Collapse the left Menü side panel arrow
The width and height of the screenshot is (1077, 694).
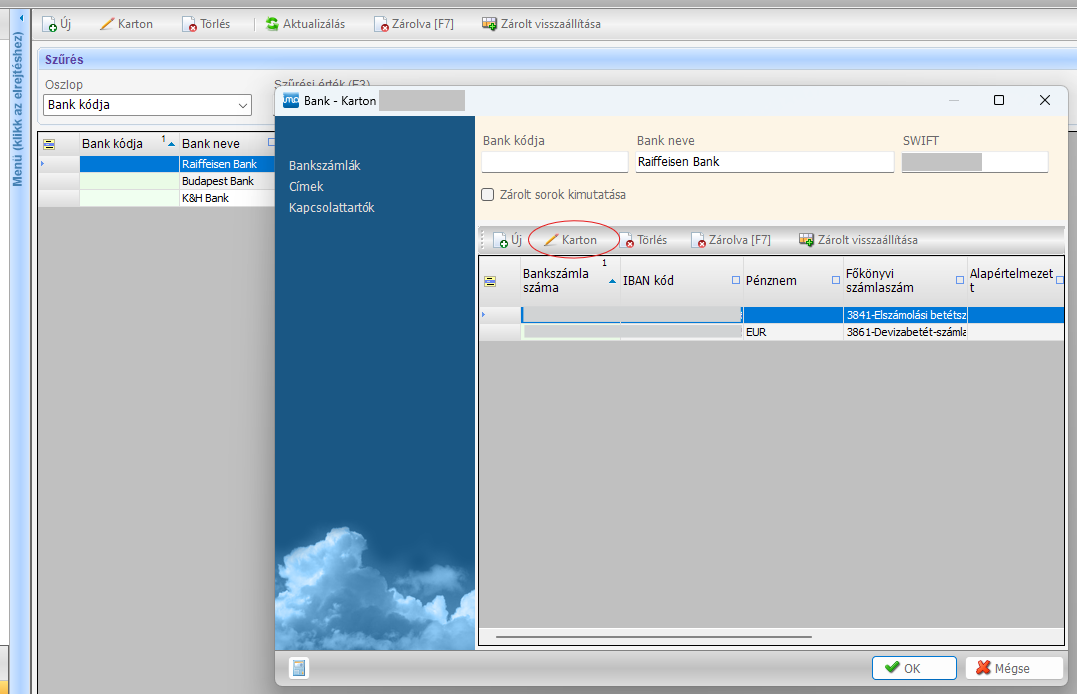point(22,18)
